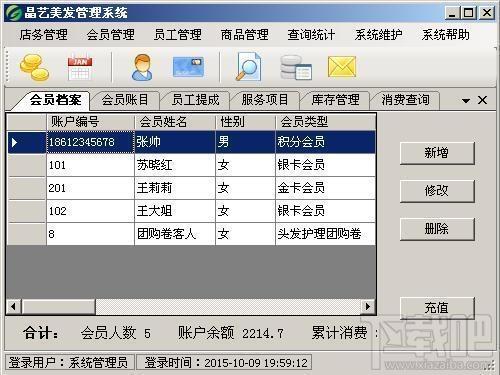Image resolution: width=500 pixels, height=375 pixels.
Task: Click the gold coins toolbar icon
Action: [x=34, y=67]
